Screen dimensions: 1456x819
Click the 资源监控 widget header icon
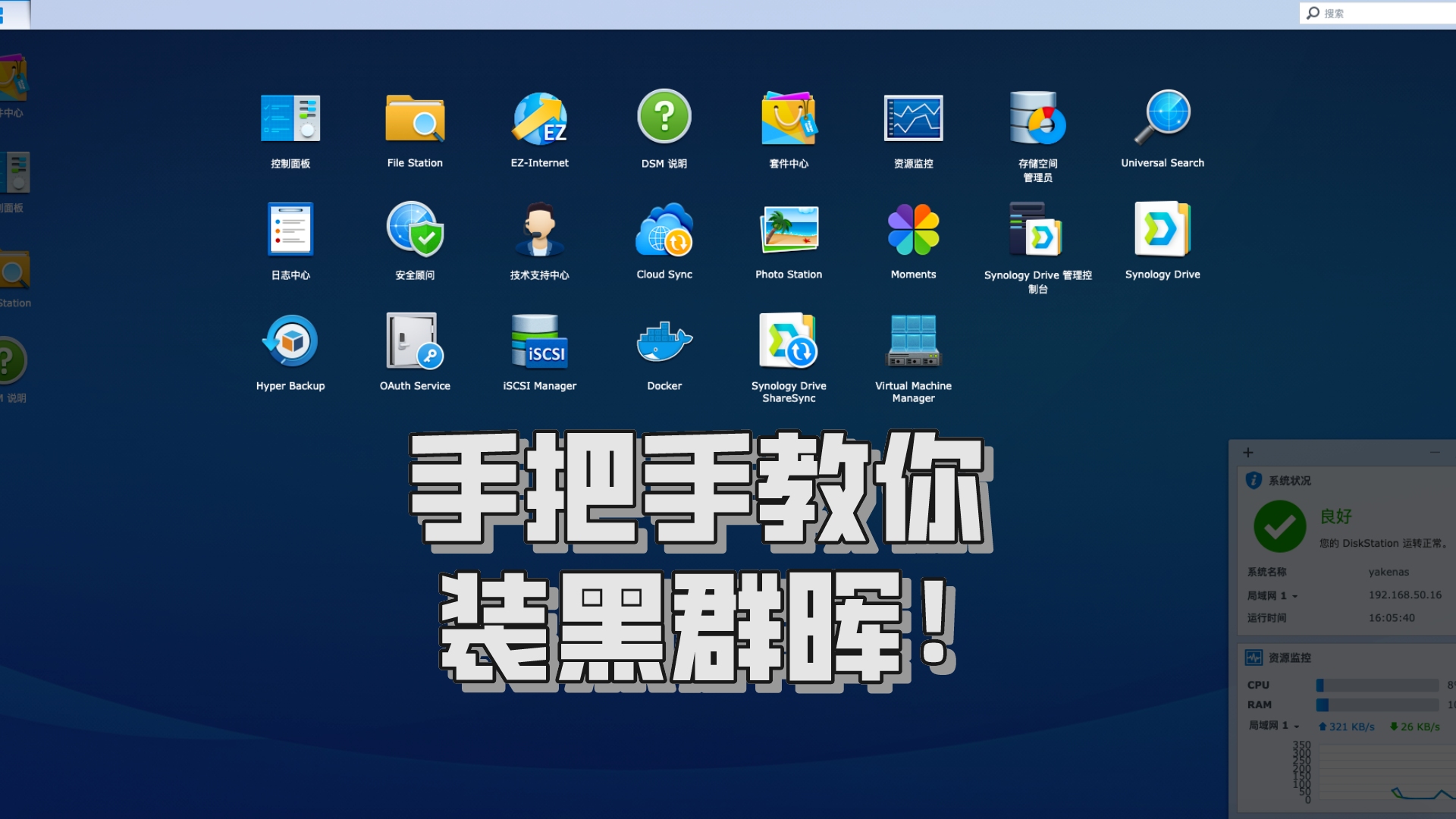click(x=1254, y=657)
